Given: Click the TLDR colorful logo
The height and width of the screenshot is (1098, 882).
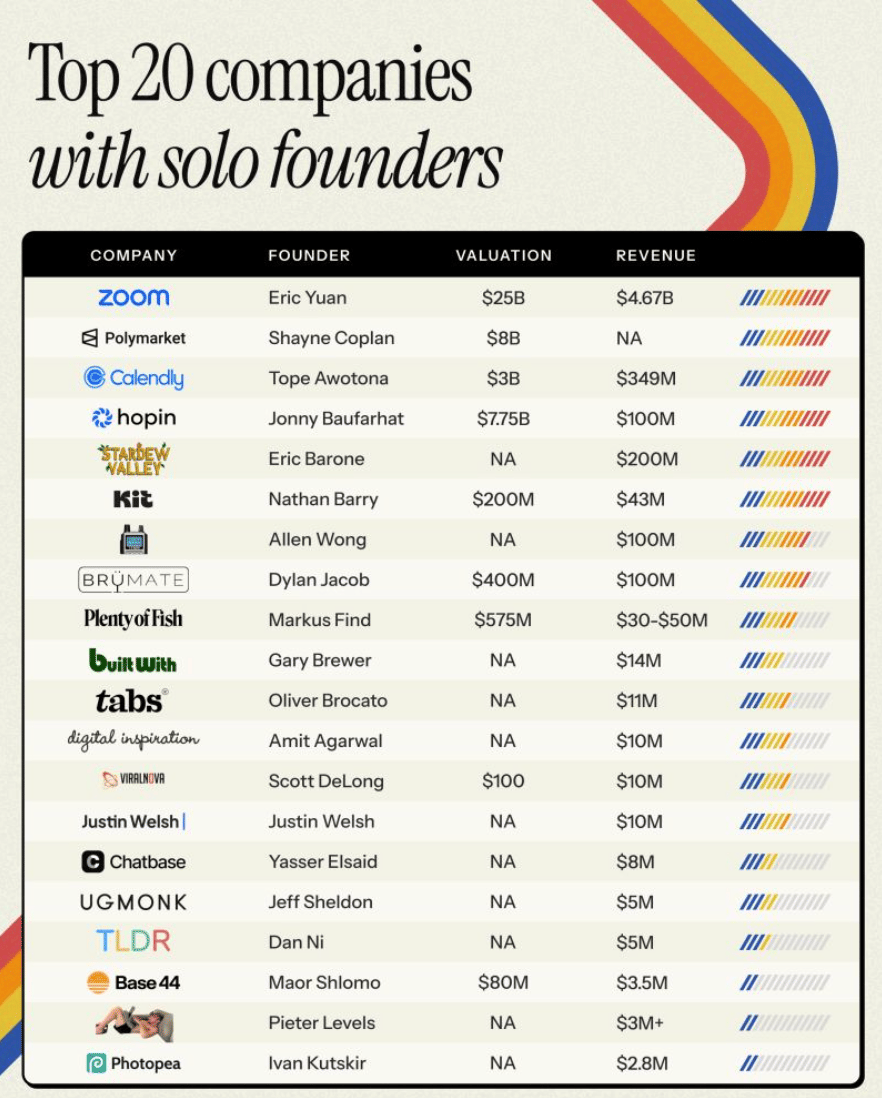Looking at the screenshot, I should [x=134, y=942].
